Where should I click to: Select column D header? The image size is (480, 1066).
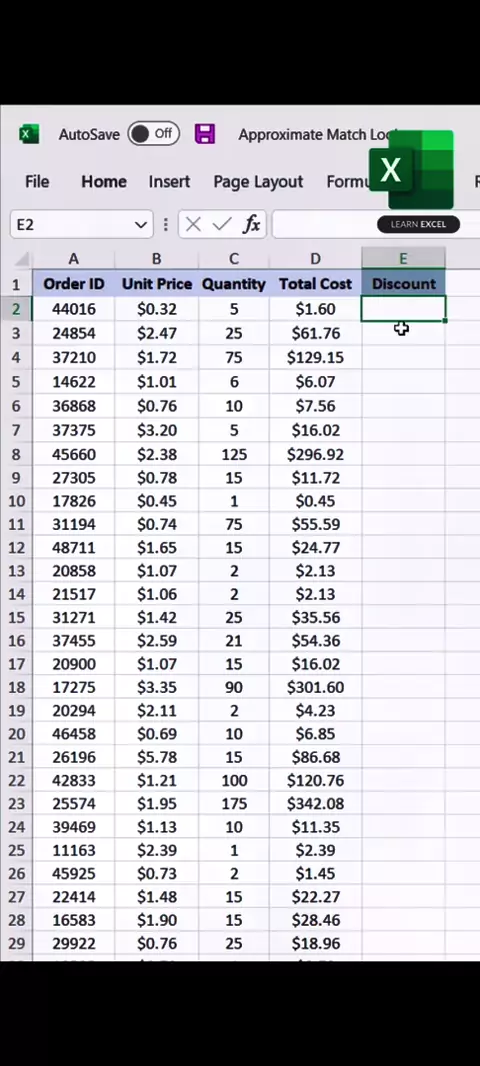pos(315,259)
